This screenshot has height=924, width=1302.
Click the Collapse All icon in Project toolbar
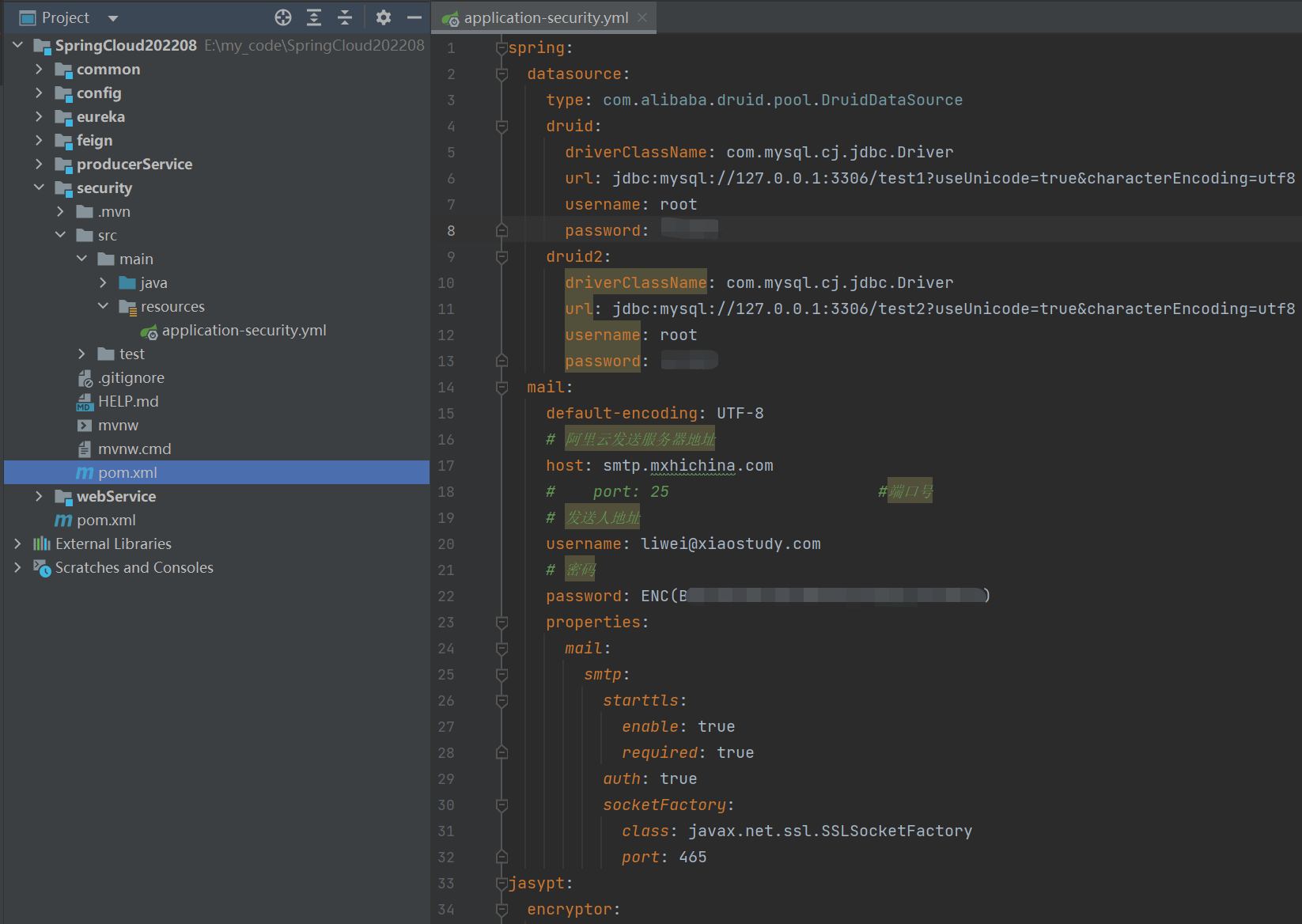click(x=345, y=17)
